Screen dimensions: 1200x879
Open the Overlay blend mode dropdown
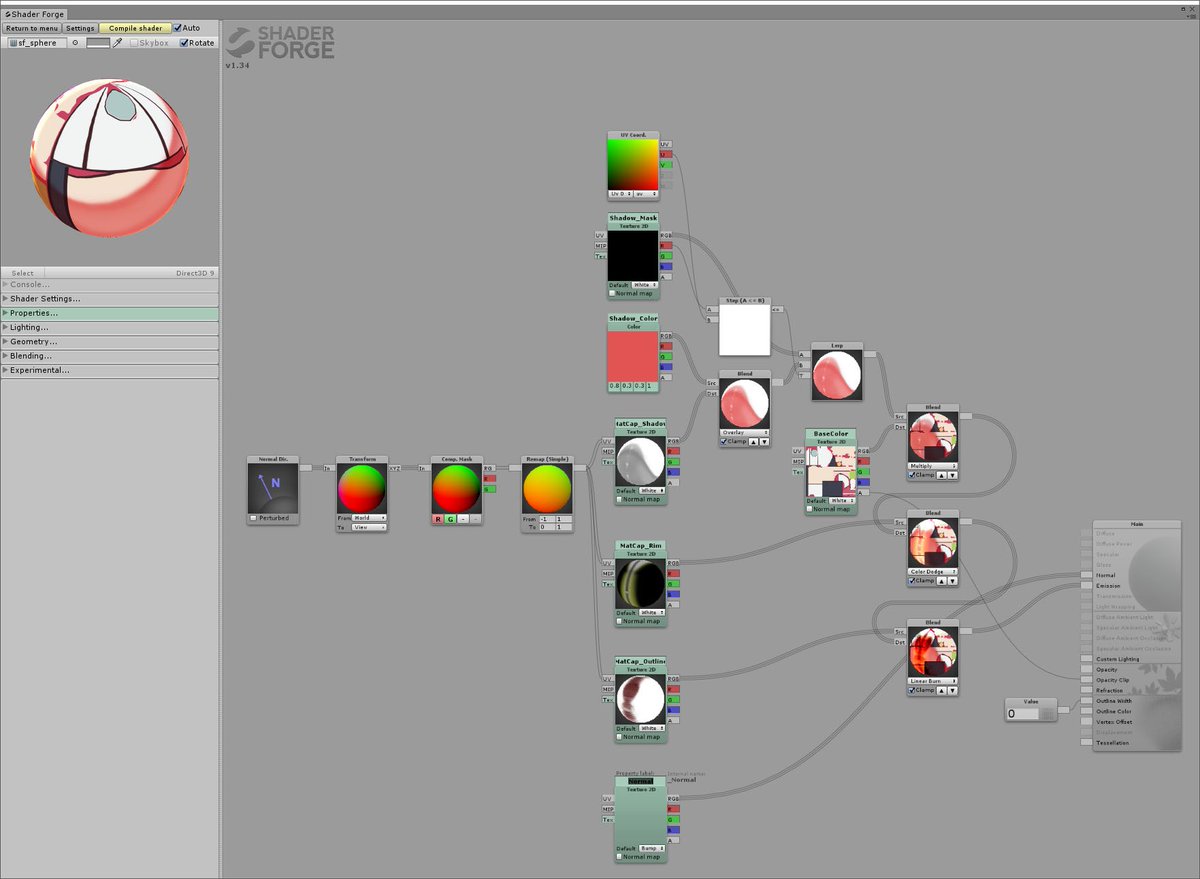745,432
